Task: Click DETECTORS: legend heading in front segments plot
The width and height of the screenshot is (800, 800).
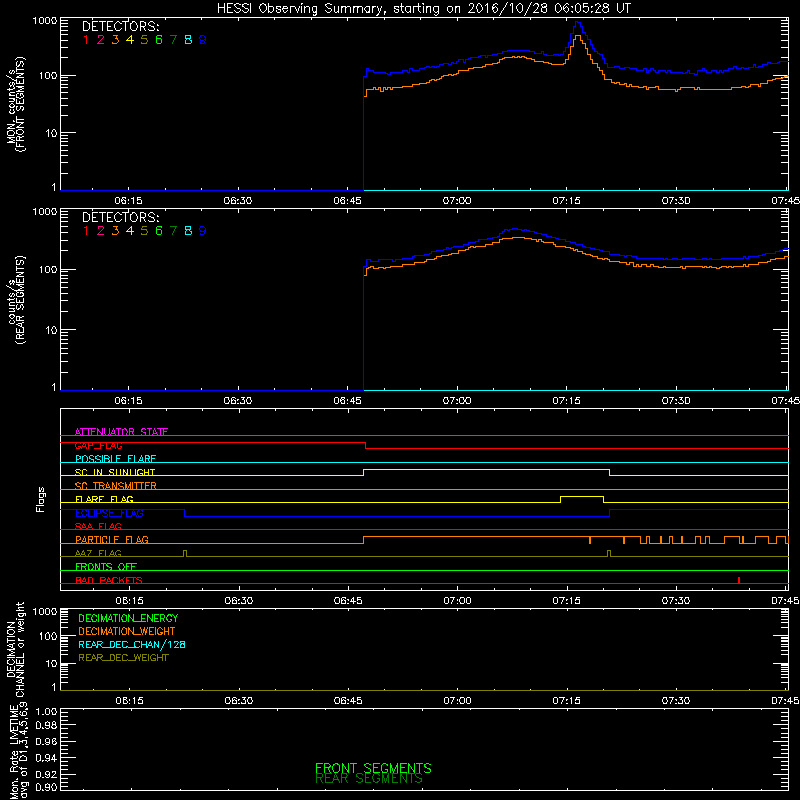Action: point(120,26)
